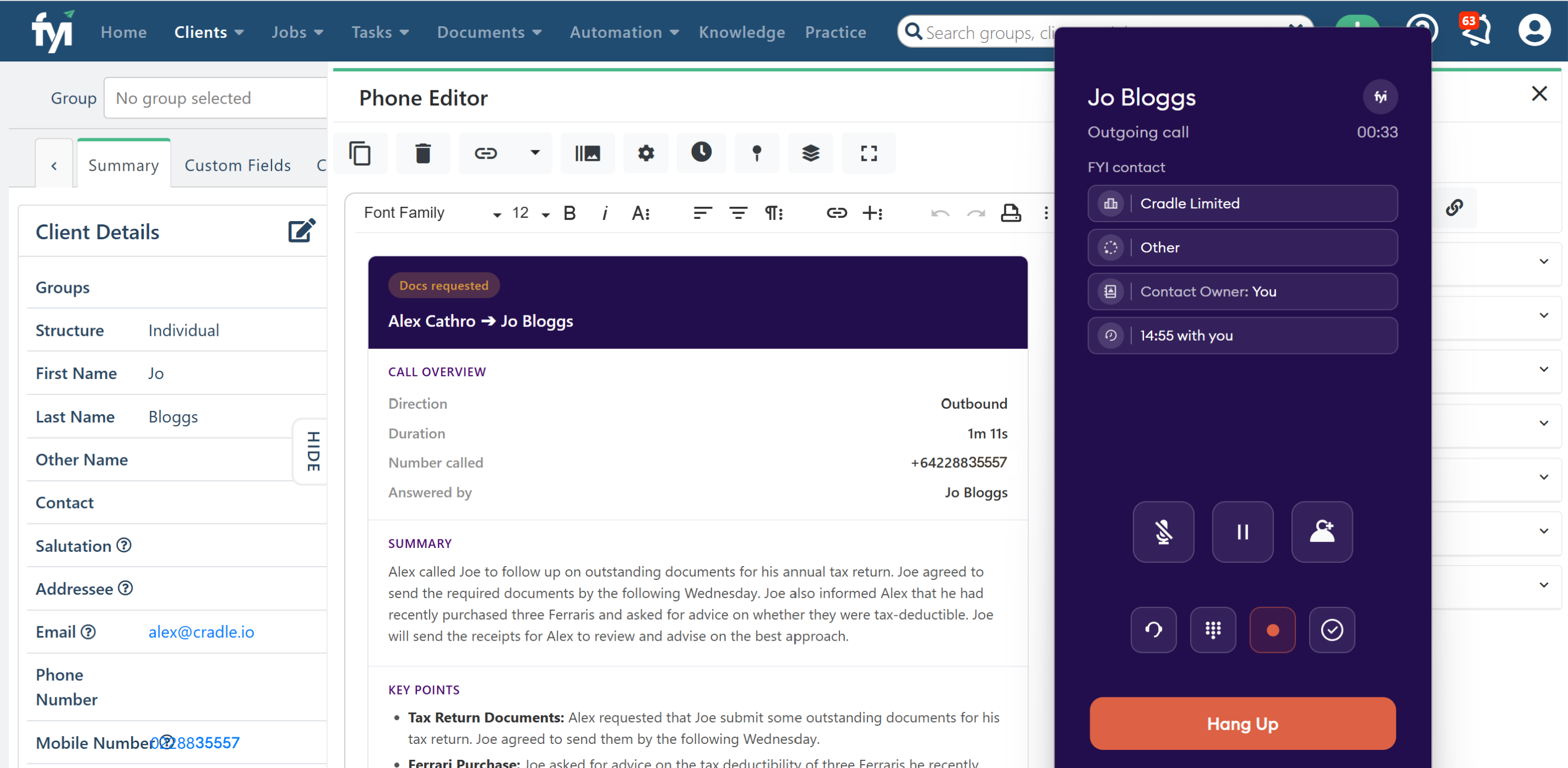1568x768 pixels.
Task: Click the fyi logo
Action: 53,32
